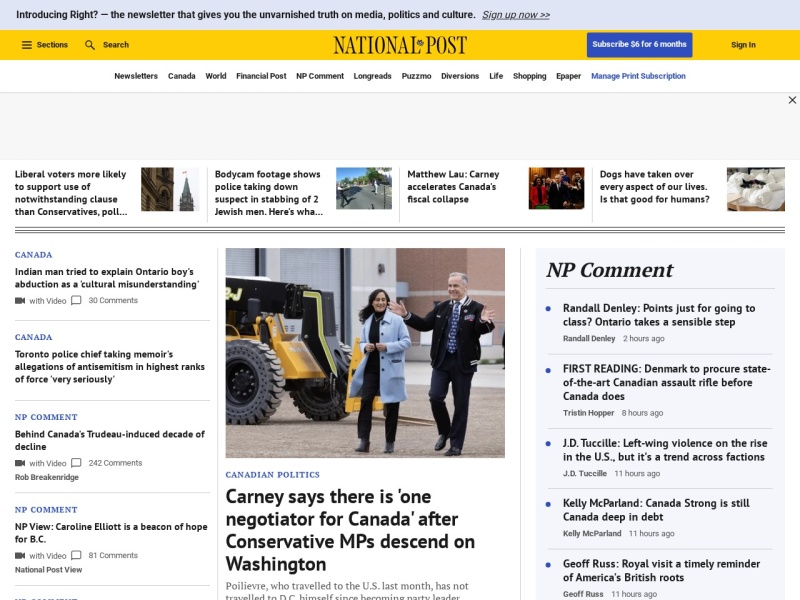Open the Diversions section
Viewport: 800px width, 600px height.
click(x=460, y=76)
